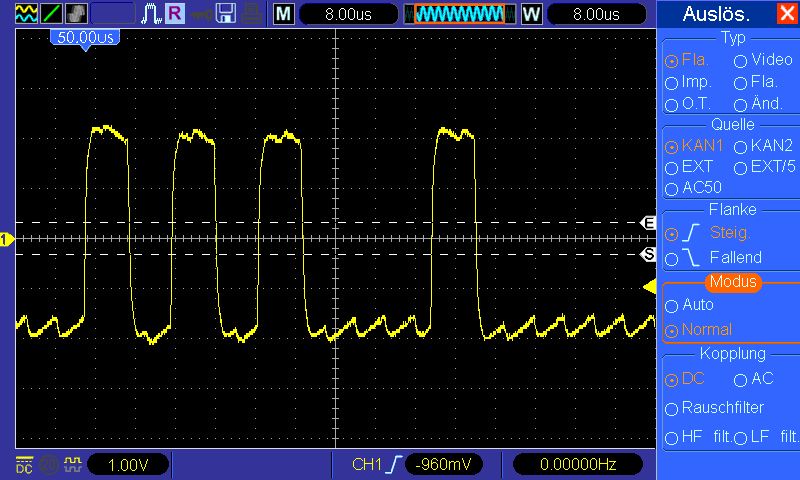
Task: Enable the Rauschfilter option
Action: pyautogui.click(x=714, y=408)
